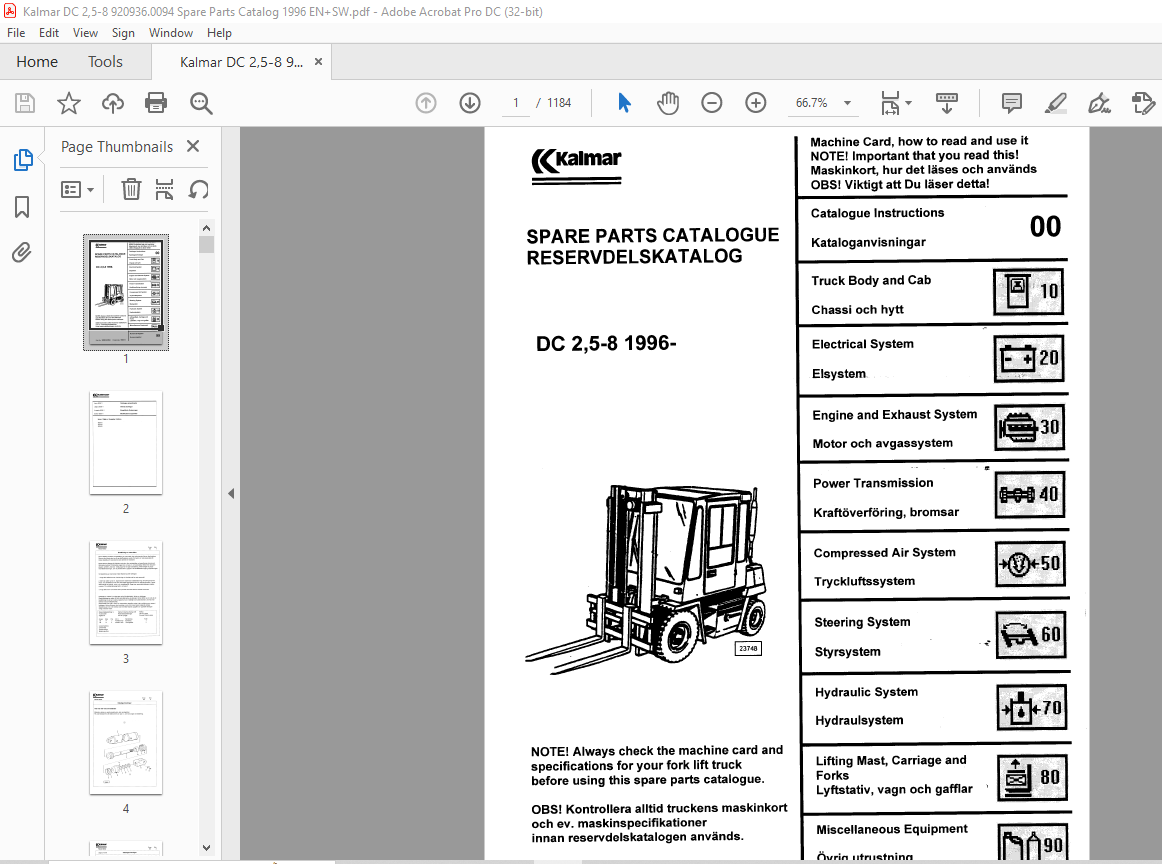This screenshot has width=1162, height=864.
Task: Switch to the Tools tab
Action: [105, 62]
